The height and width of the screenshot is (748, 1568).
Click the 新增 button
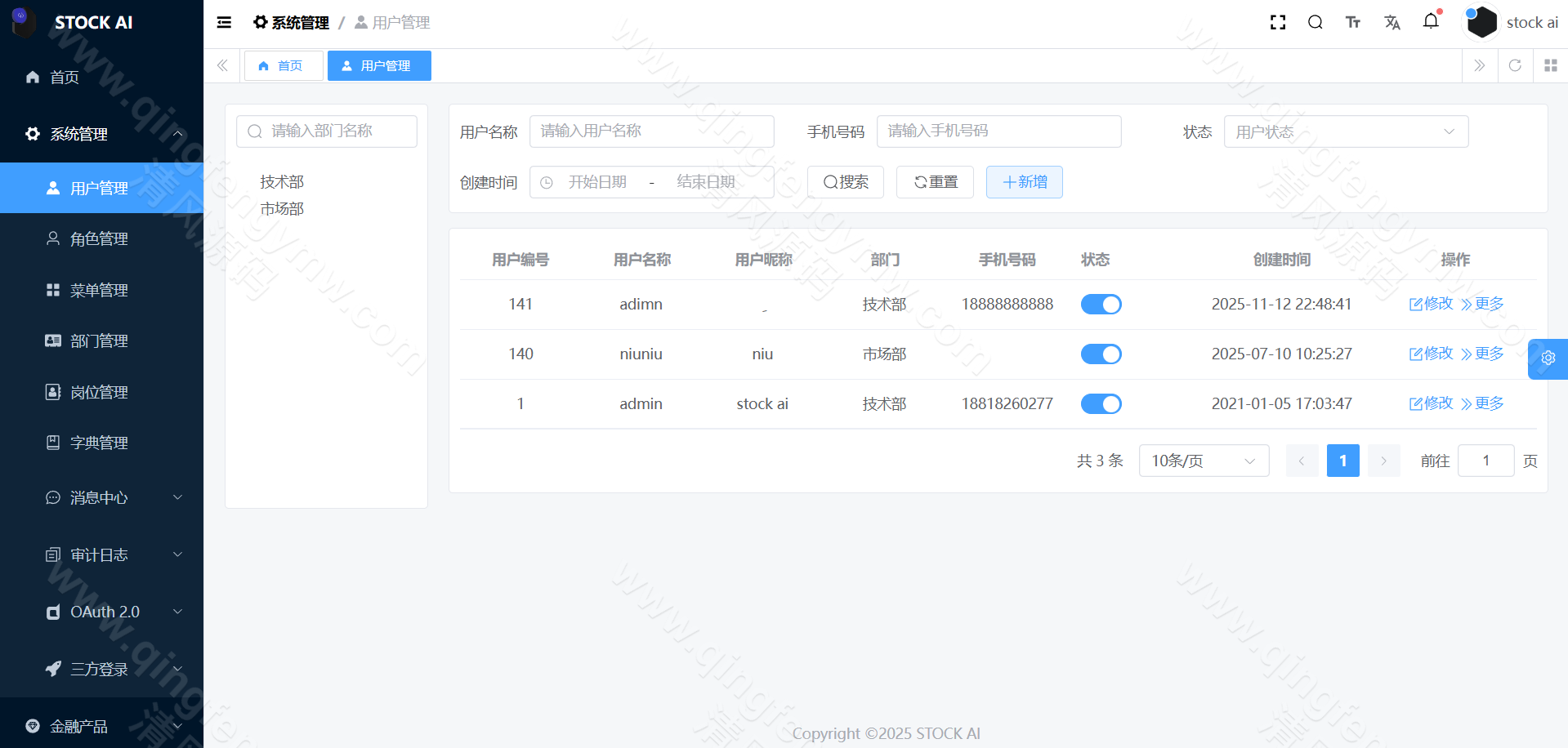coord(1024,181)
